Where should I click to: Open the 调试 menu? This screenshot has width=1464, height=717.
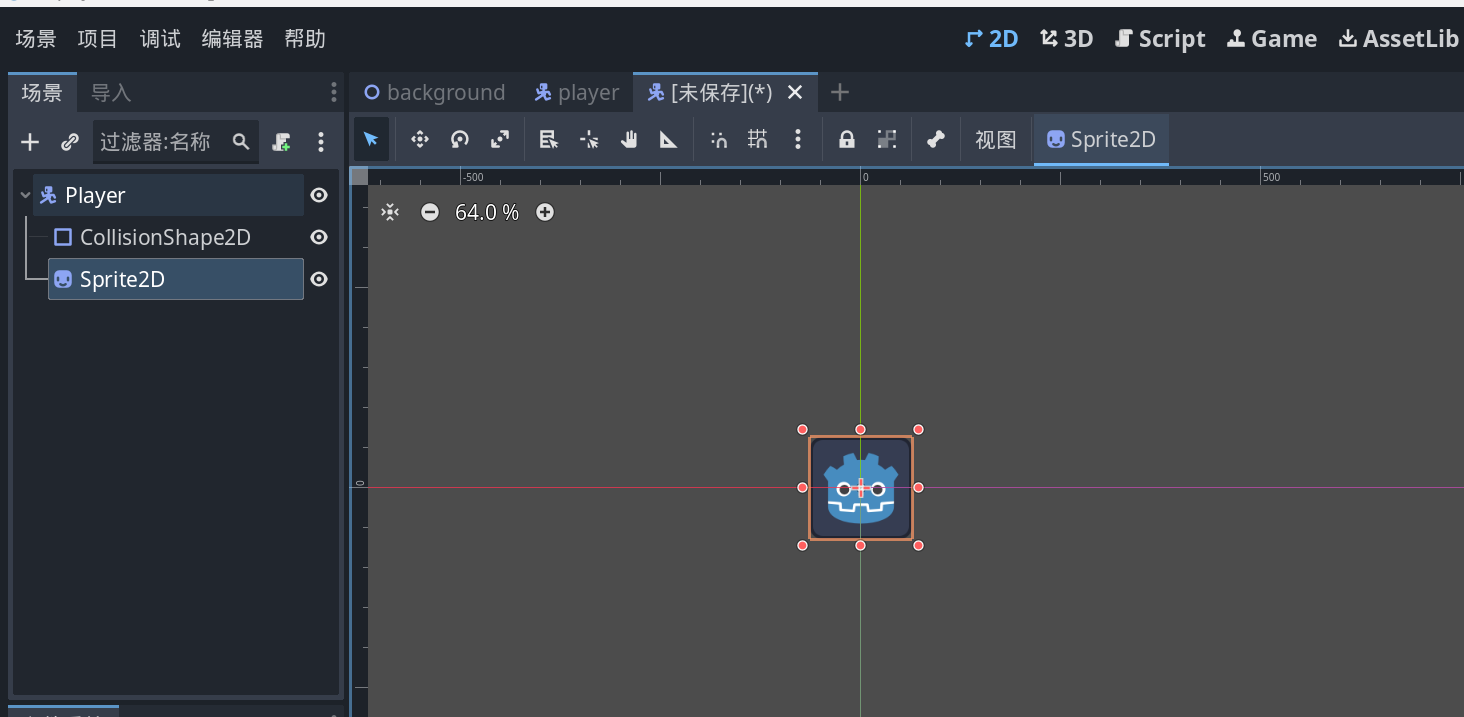pyautogui.click(x=160, y=39)
